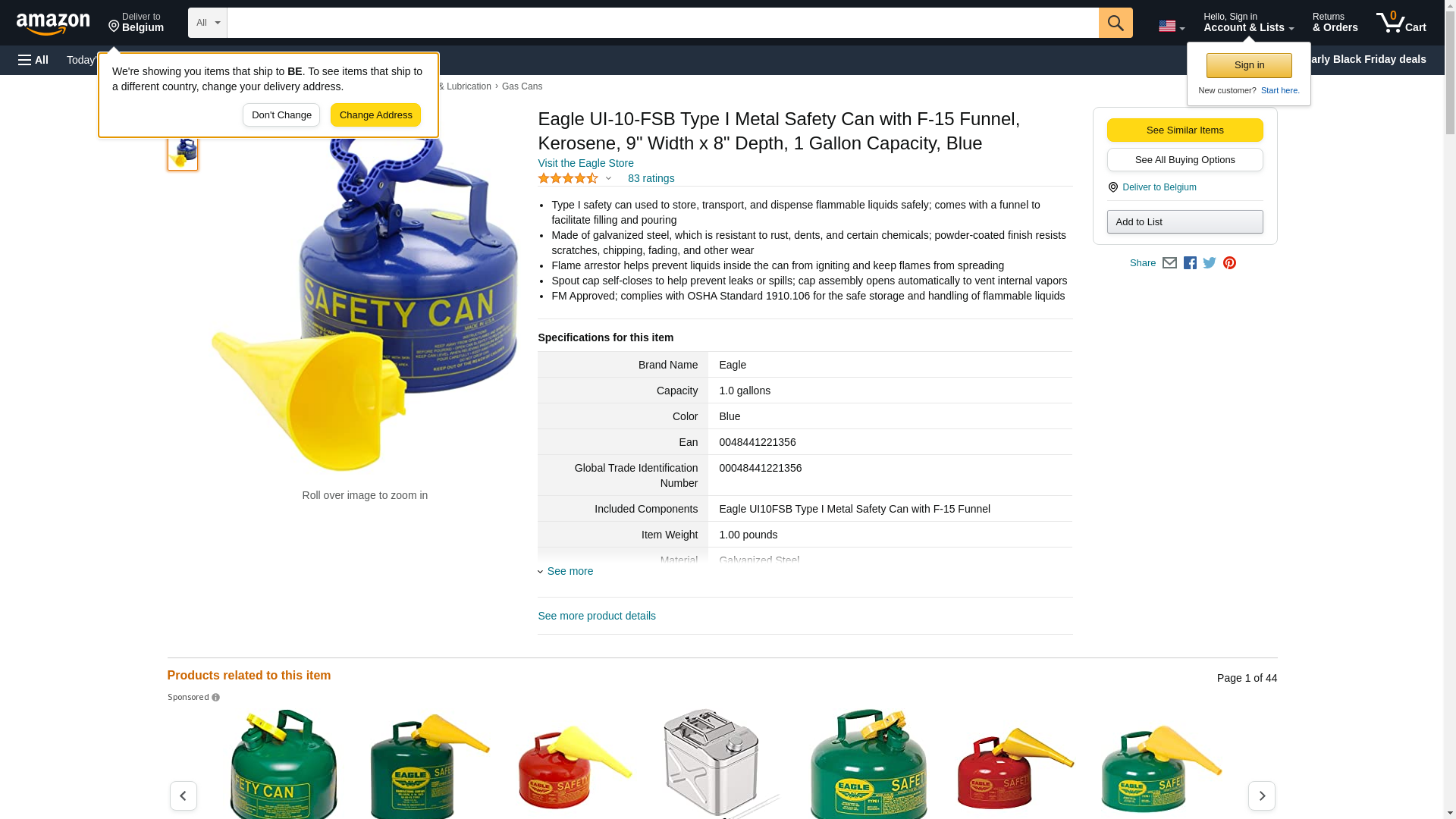The height and width of the screenshot is (819, 1456).
Task: Open the 83 ratings link
Action: point(651,178)
